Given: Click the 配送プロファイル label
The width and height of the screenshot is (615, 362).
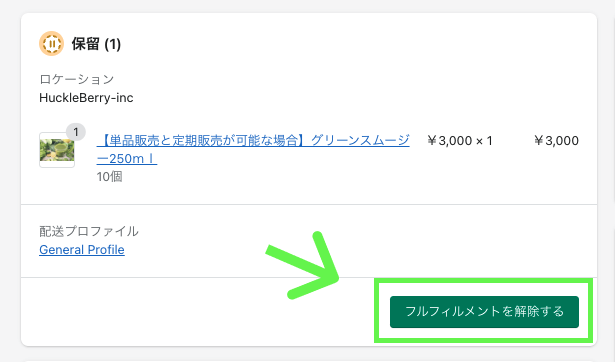Looking at the screenshot, I should [x=89, y=231].
